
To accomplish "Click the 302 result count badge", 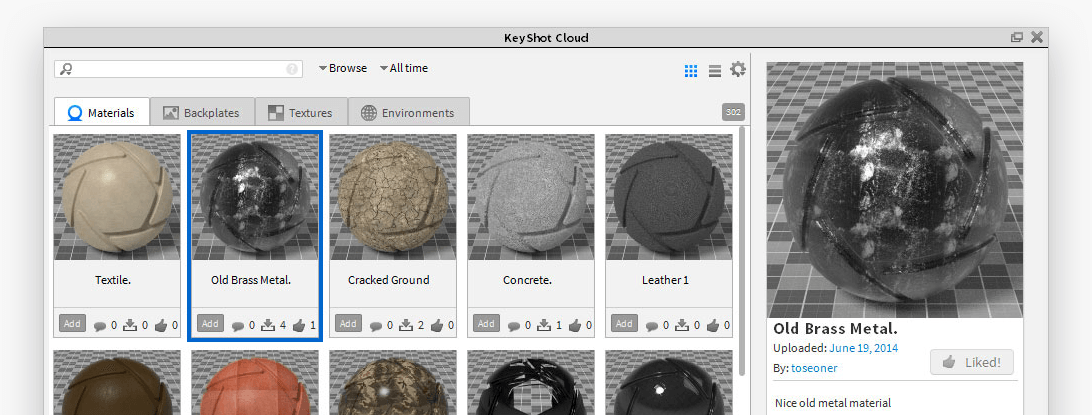I will [x=733, y=112].
